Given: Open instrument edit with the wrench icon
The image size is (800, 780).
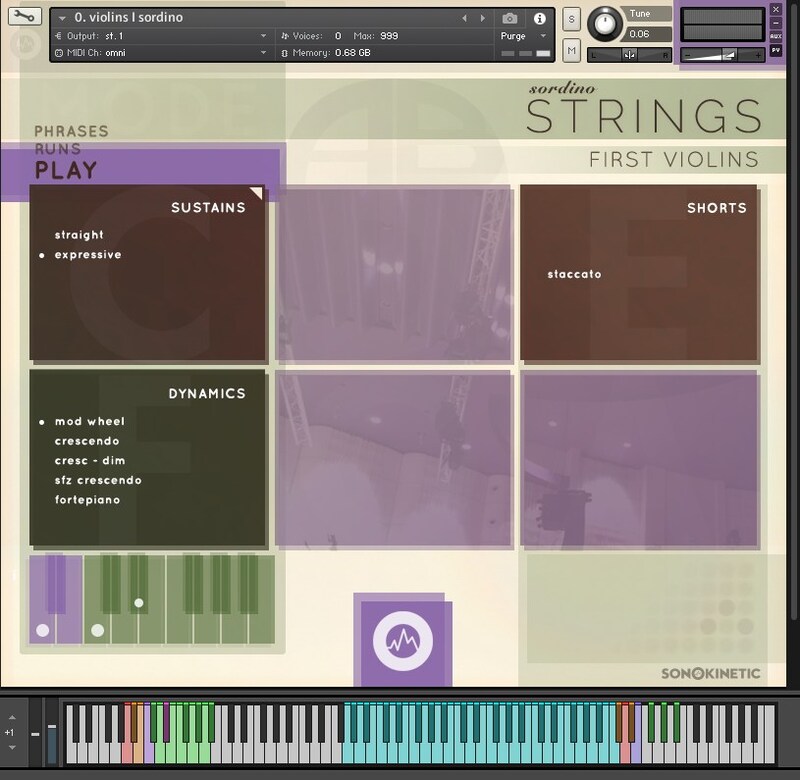Looking at the screenshot, I should click(x=25, y=14).
